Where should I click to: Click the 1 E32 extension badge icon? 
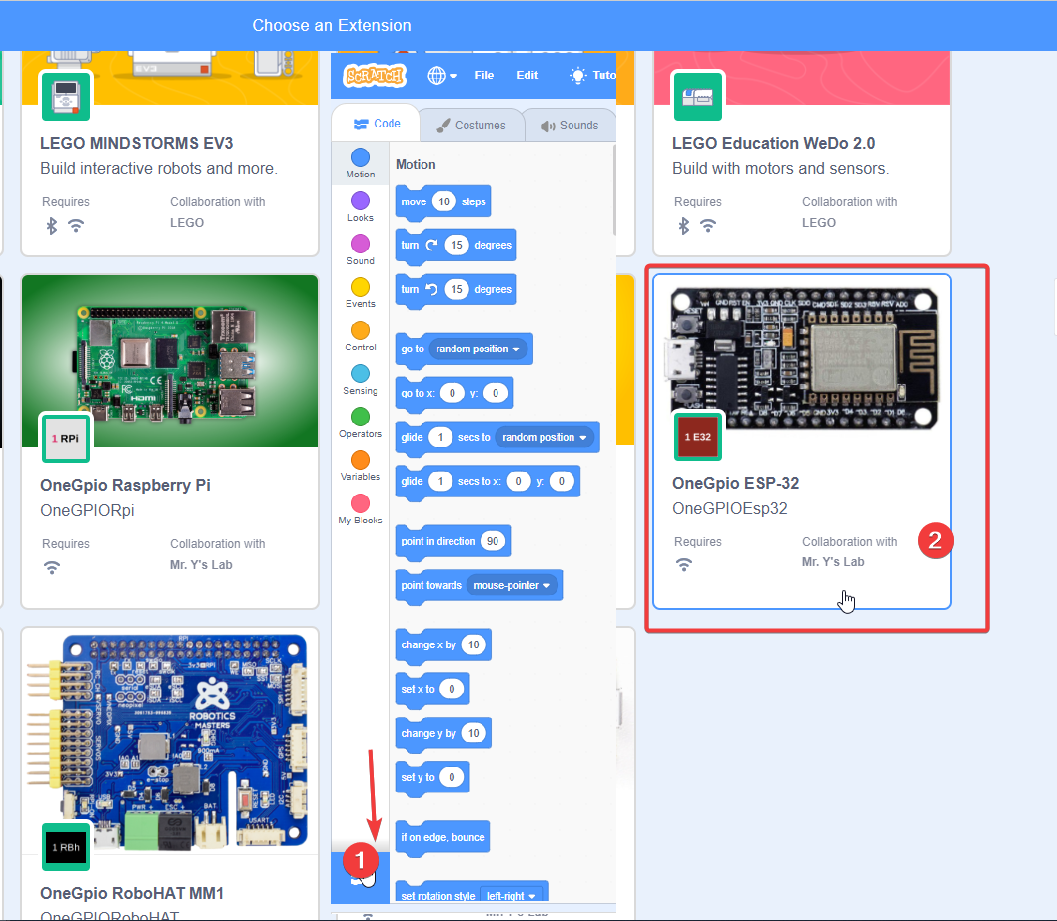coord(698,436)
